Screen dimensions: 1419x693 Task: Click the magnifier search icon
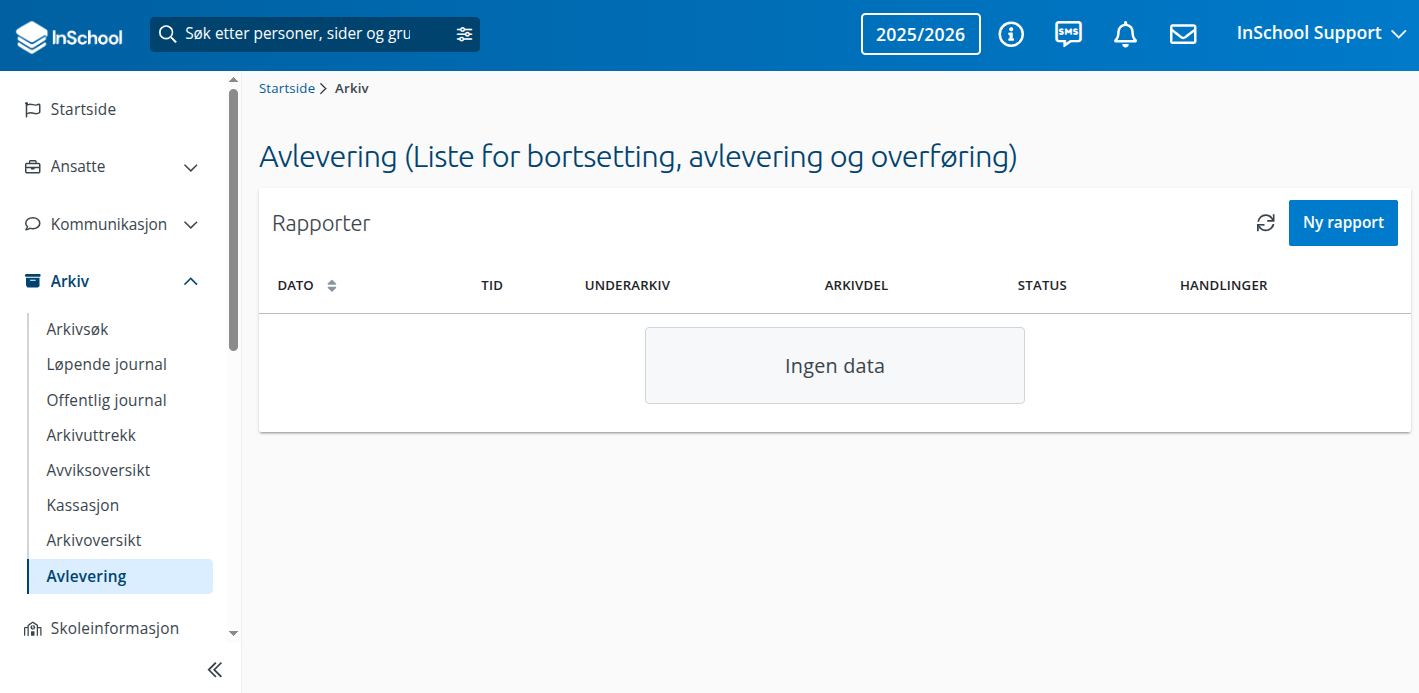point(168,34)
